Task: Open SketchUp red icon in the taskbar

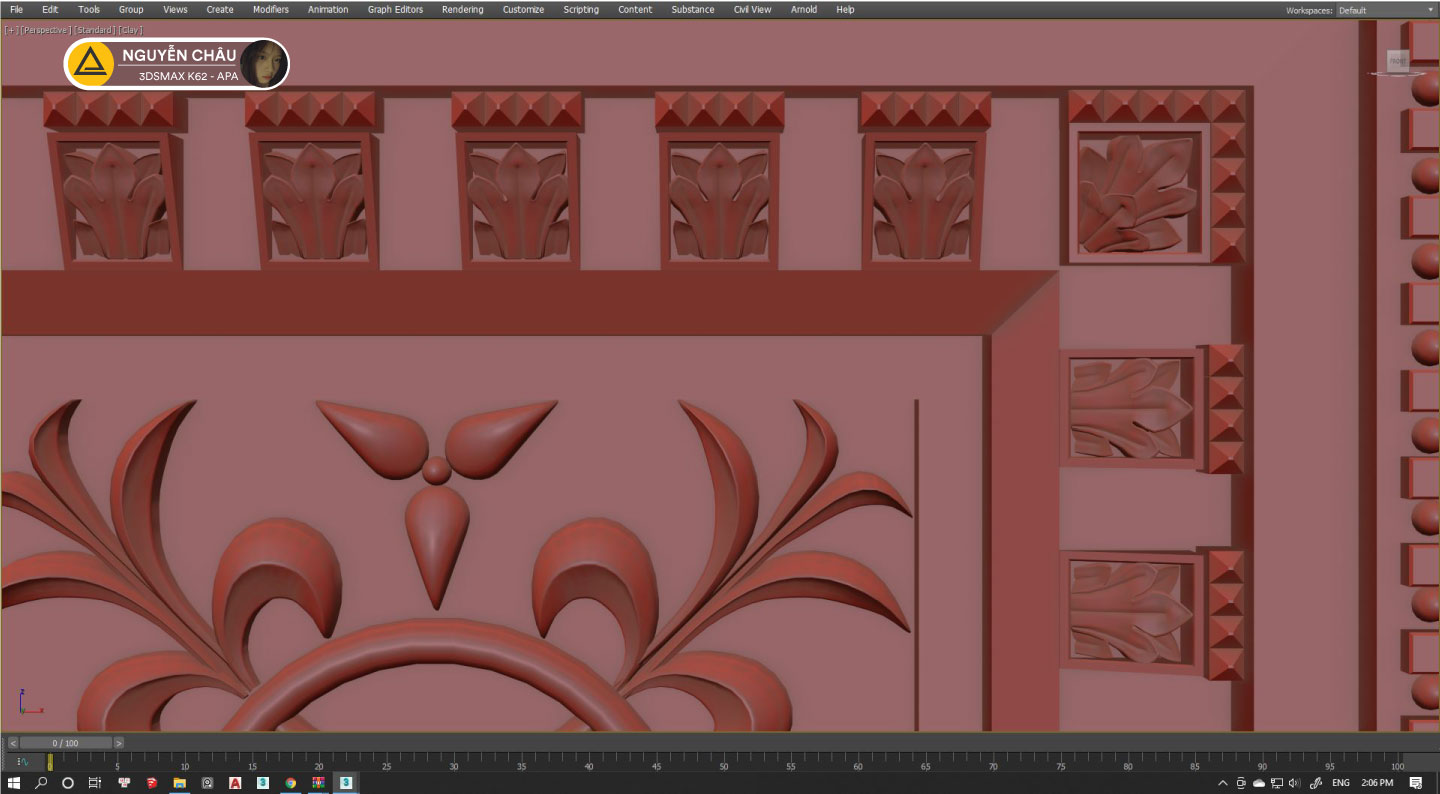Action: click(x=152, y=783)
